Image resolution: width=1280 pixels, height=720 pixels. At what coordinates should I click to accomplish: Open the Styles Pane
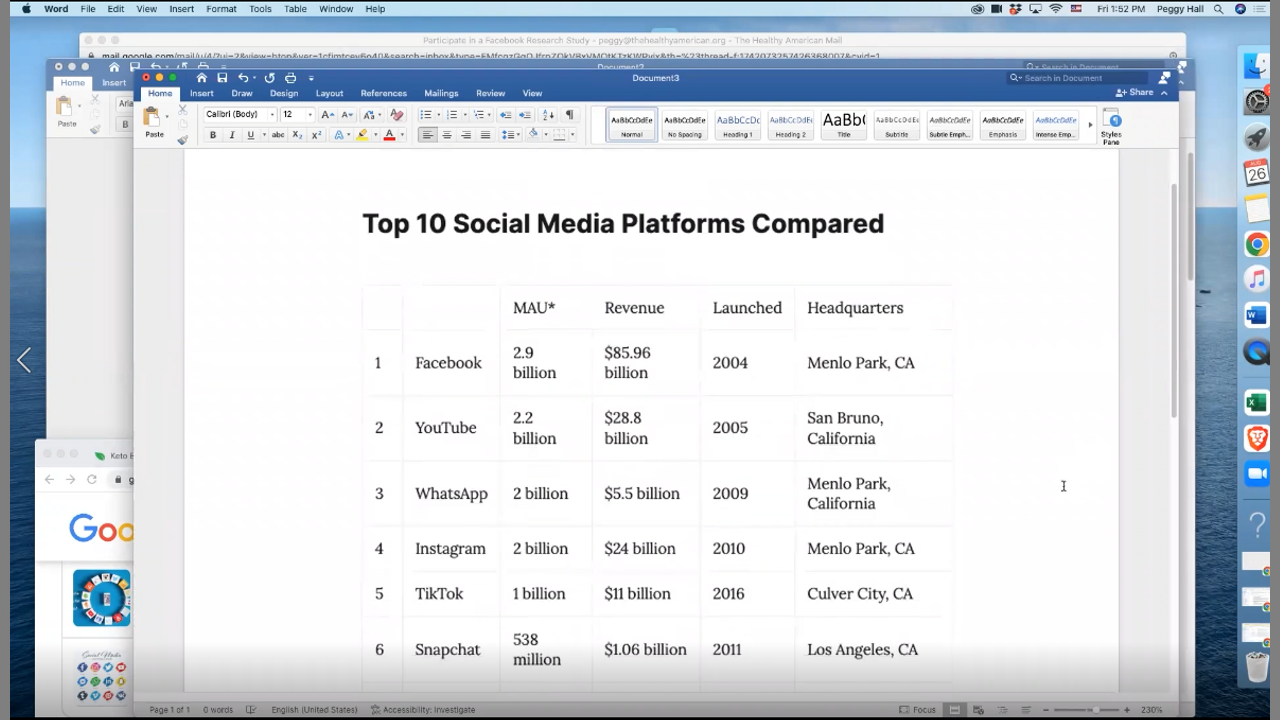click(1111, 127)
